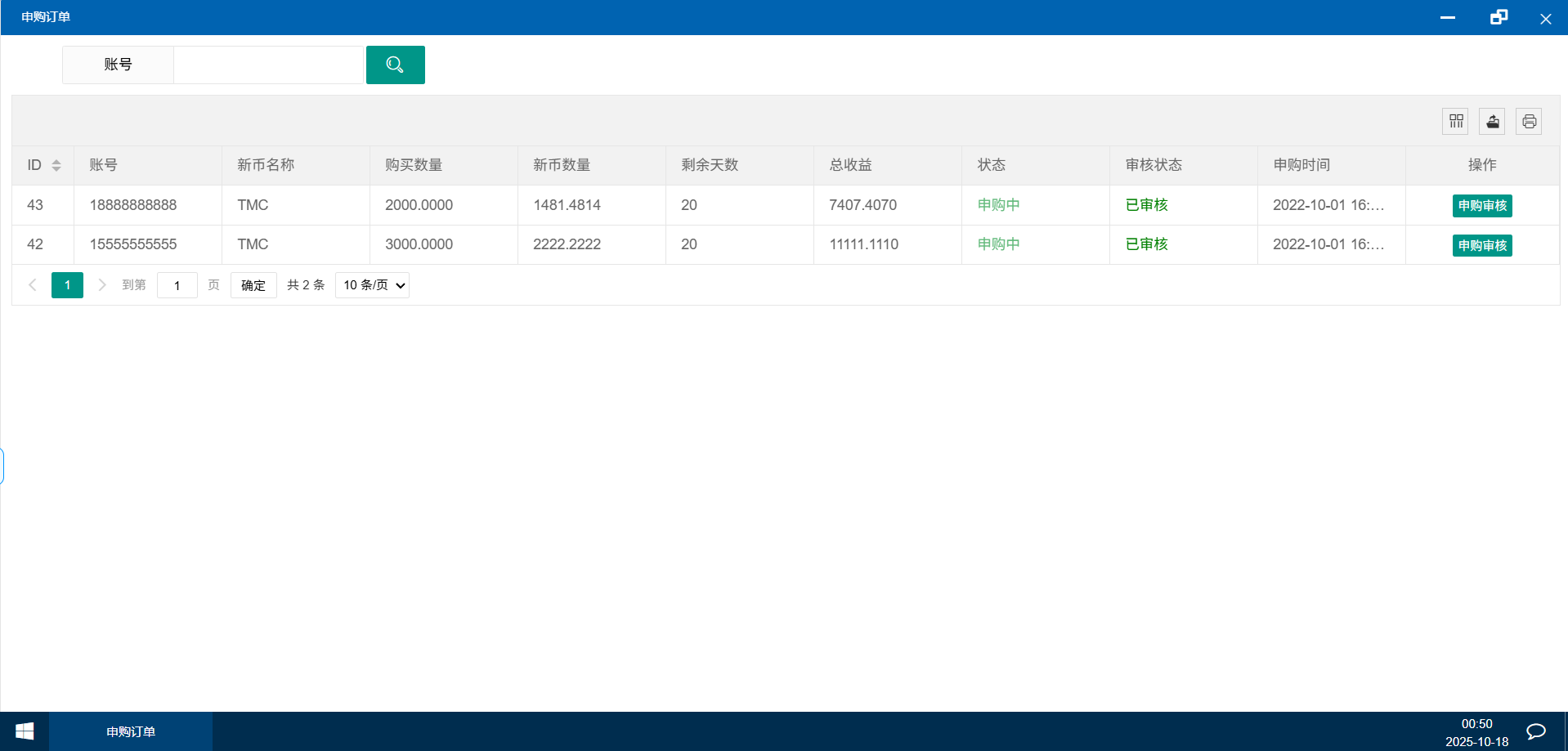Click the print table icon
Image resolution: width=1568 pixels, height=751 pixels.
pyautogui.click(x=1529, y=122)
